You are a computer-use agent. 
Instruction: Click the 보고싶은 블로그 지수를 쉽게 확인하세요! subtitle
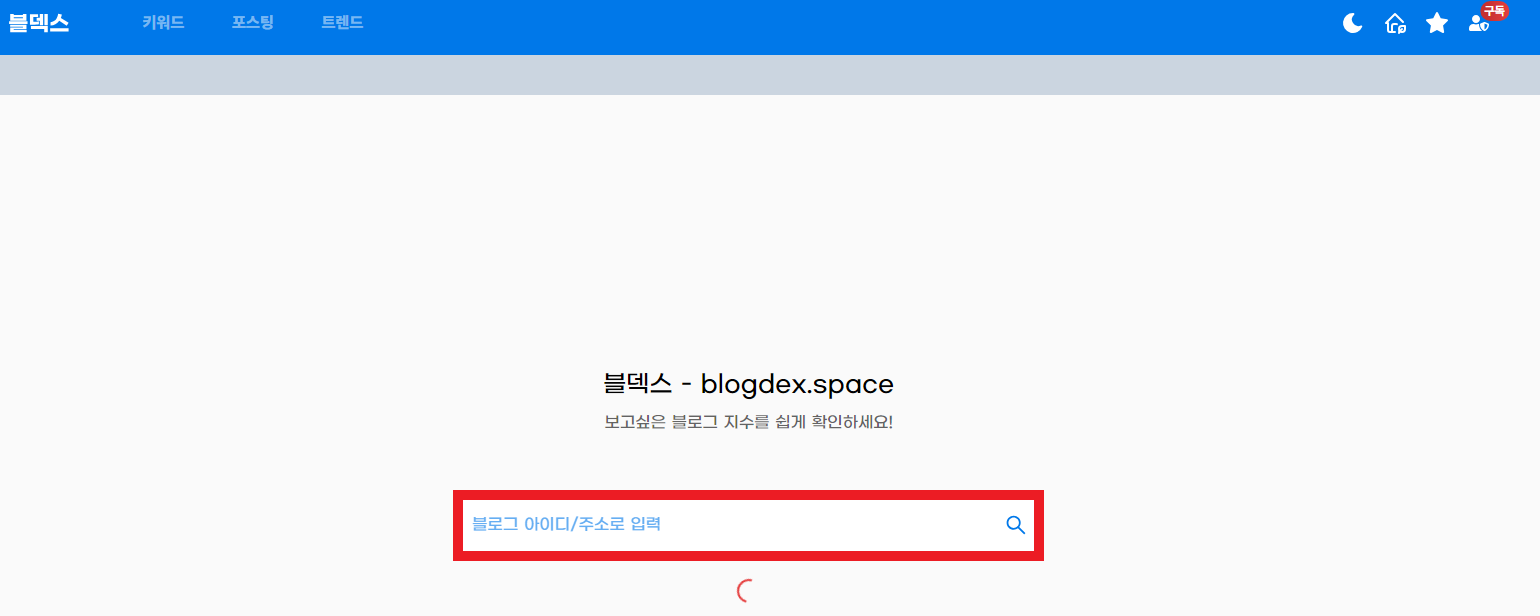point(748,422)
